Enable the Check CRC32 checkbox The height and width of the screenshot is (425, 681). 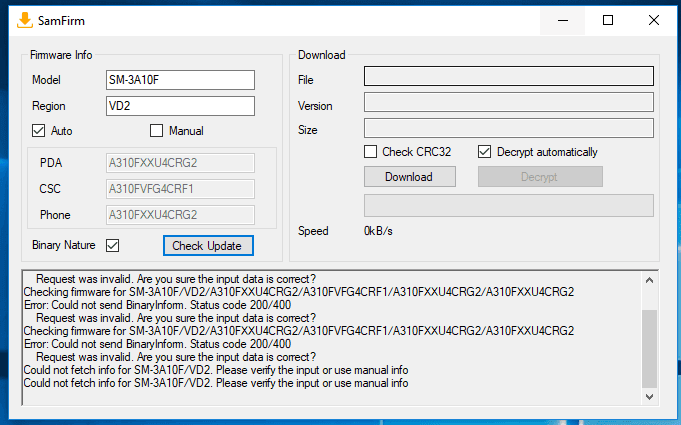tap(370, 152)
